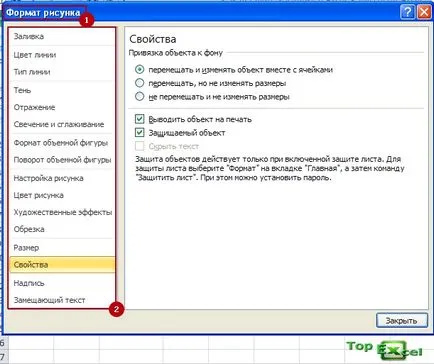434x364 pixels.
Task: Open Поворот объемной фигуры
Action: tap(62, 160)
